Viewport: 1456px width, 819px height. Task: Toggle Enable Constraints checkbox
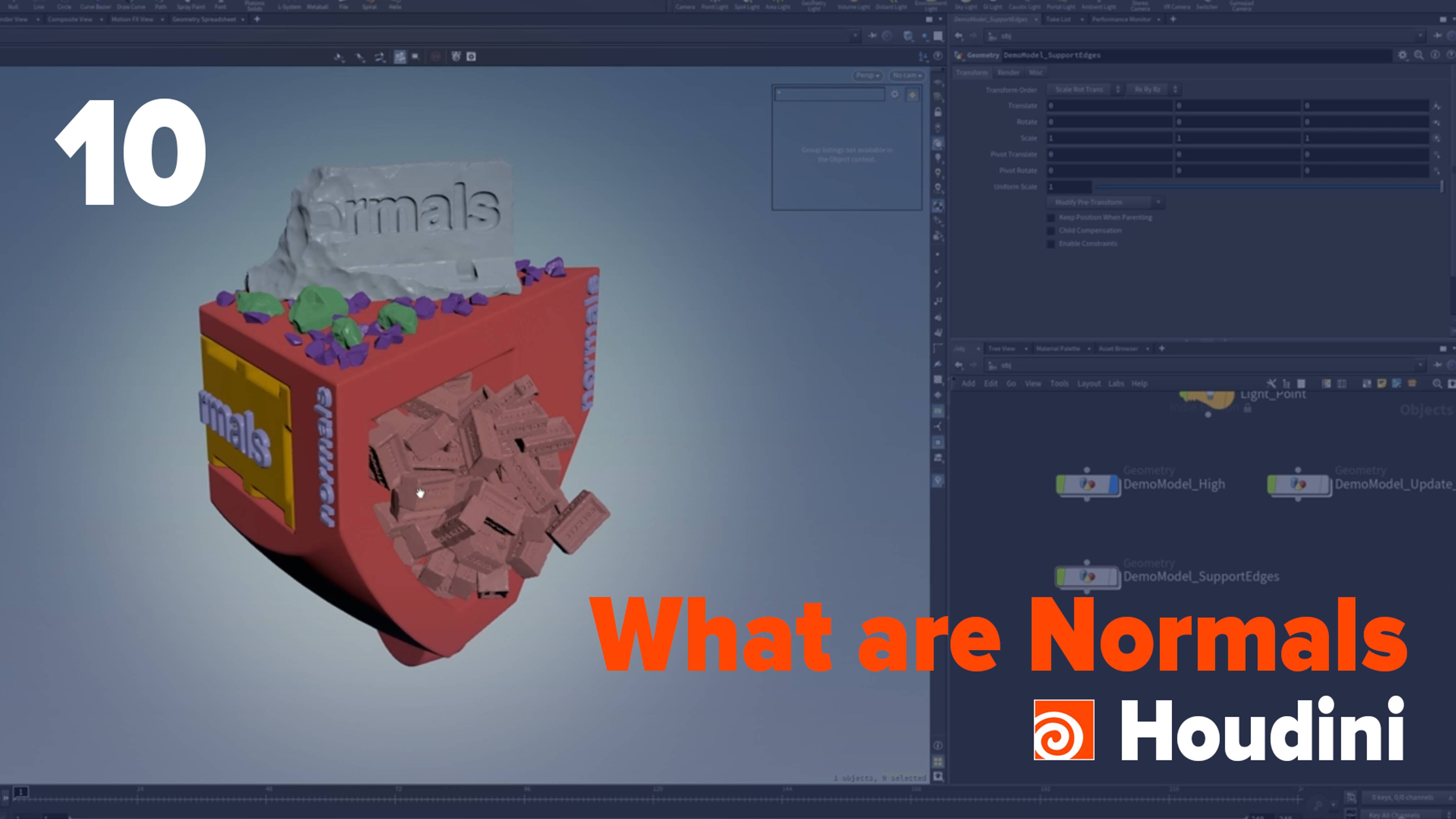(1051, 243)
